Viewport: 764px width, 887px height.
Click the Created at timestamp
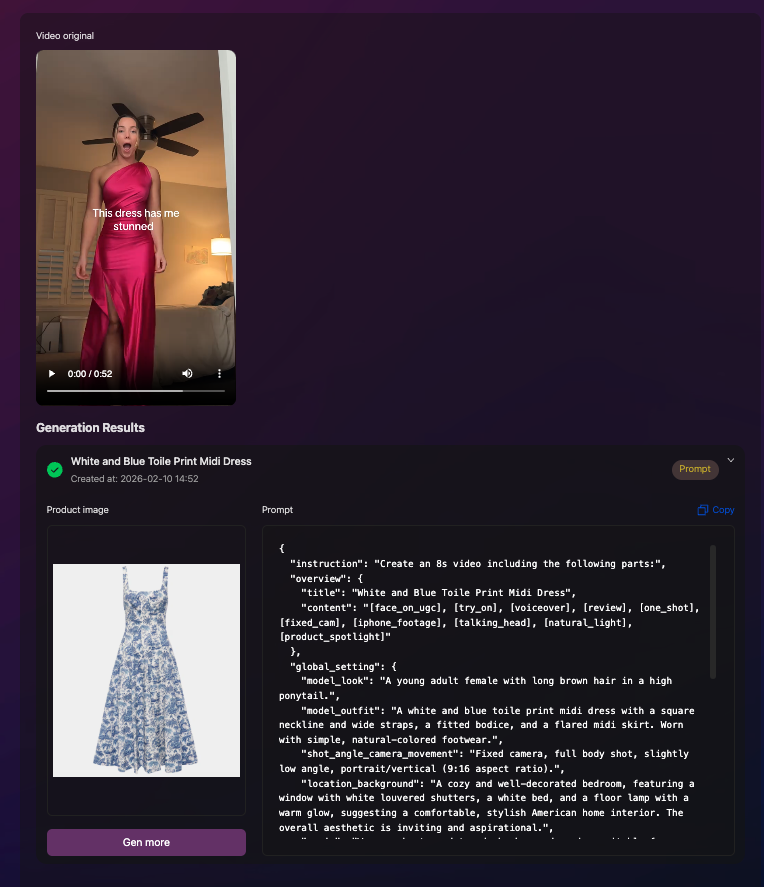135,479
